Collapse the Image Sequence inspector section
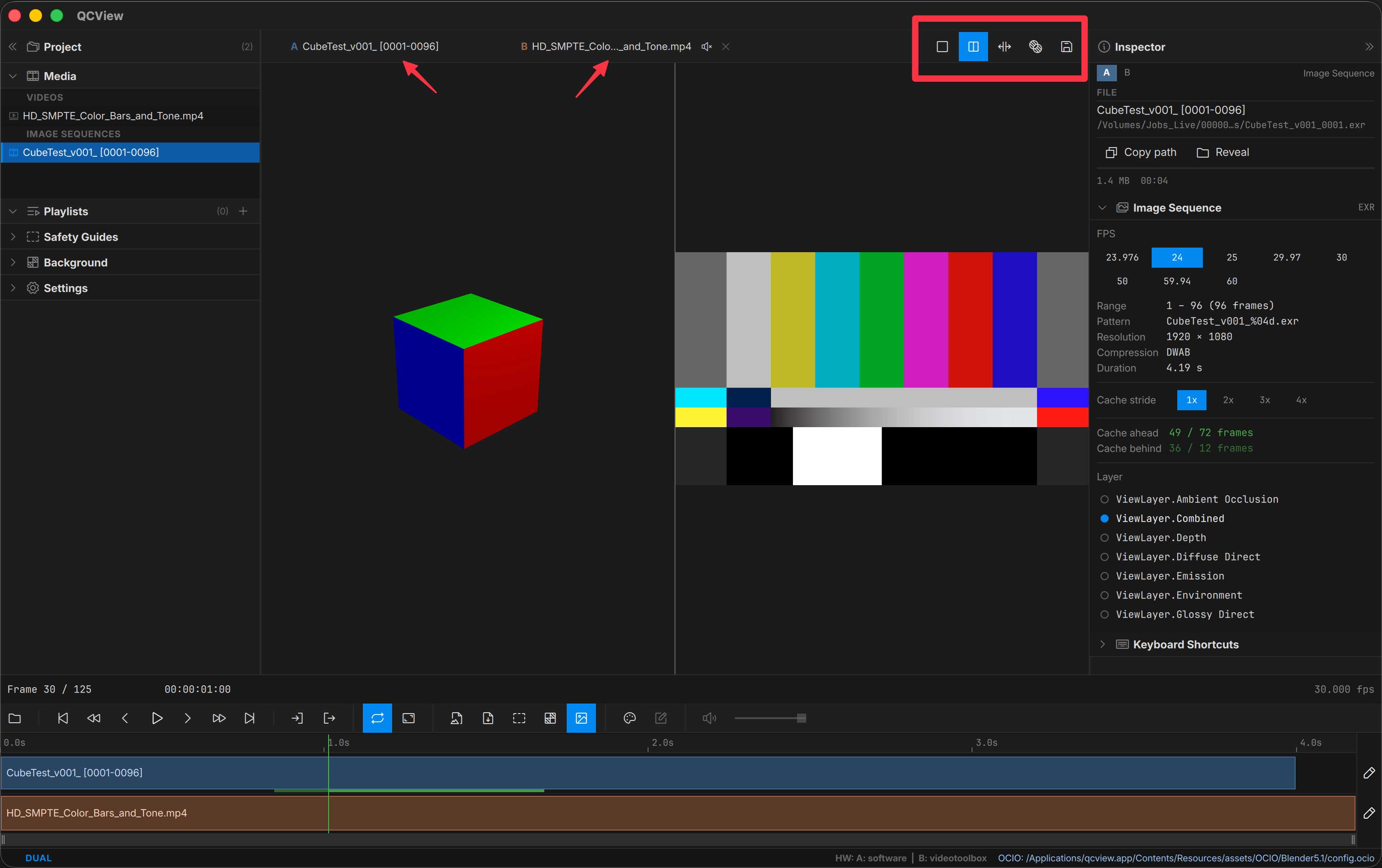Screen dimensions: 1382x868 click(x=1102, y=208)
